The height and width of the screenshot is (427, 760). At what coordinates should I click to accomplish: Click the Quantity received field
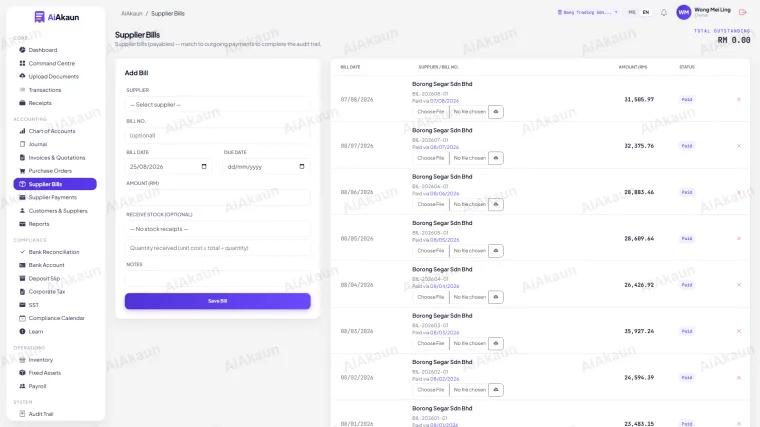point(218,248)
